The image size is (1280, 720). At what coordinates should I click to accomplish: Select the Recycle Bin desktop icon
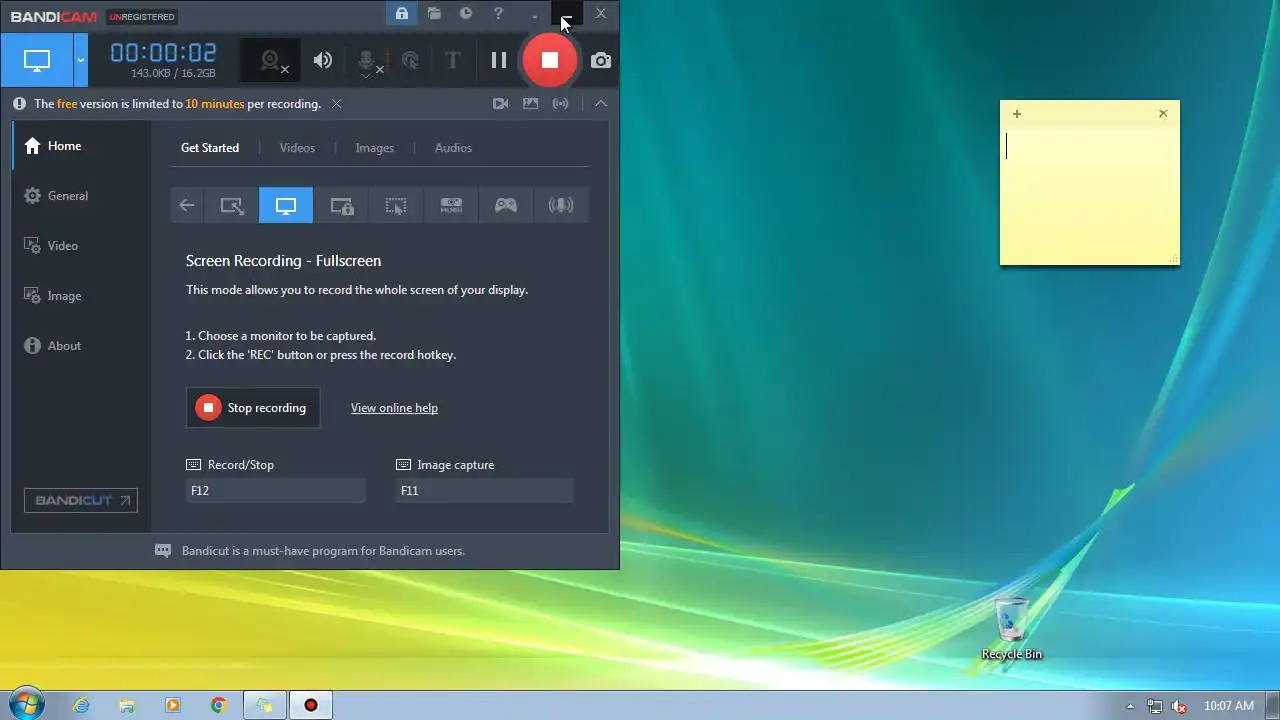click(x=1012, y=628)
